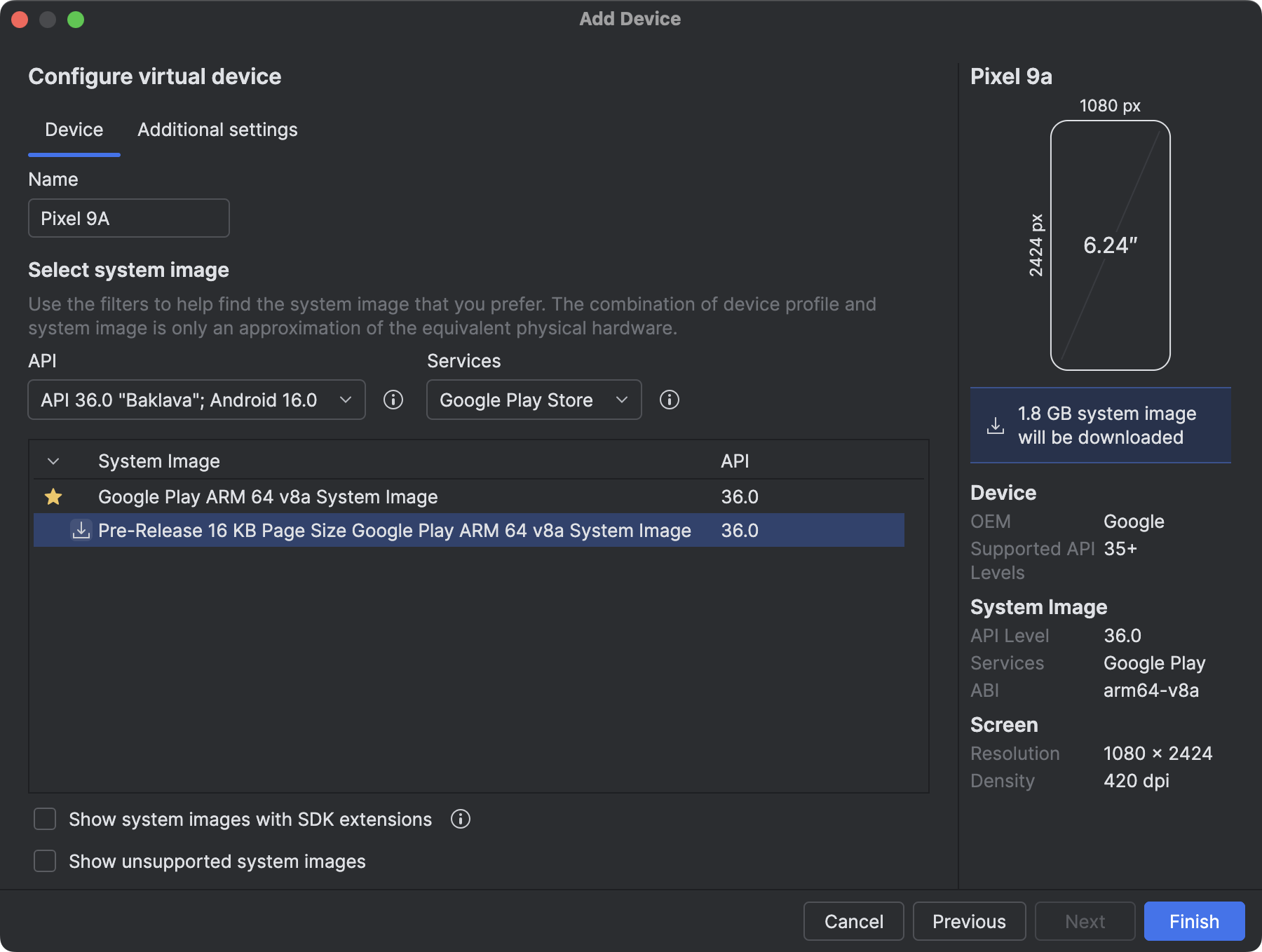This screenshot has width=1262, height=952.
Task: Click download icon on Pre-Release system image
Action: point(81,530)
